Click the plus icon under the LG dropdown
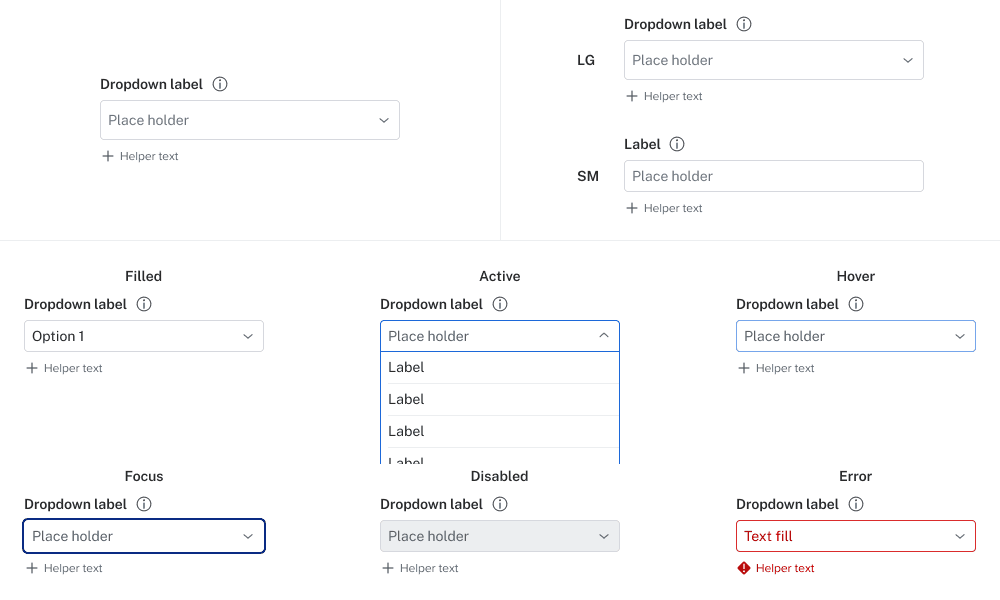 coord(632,96)
